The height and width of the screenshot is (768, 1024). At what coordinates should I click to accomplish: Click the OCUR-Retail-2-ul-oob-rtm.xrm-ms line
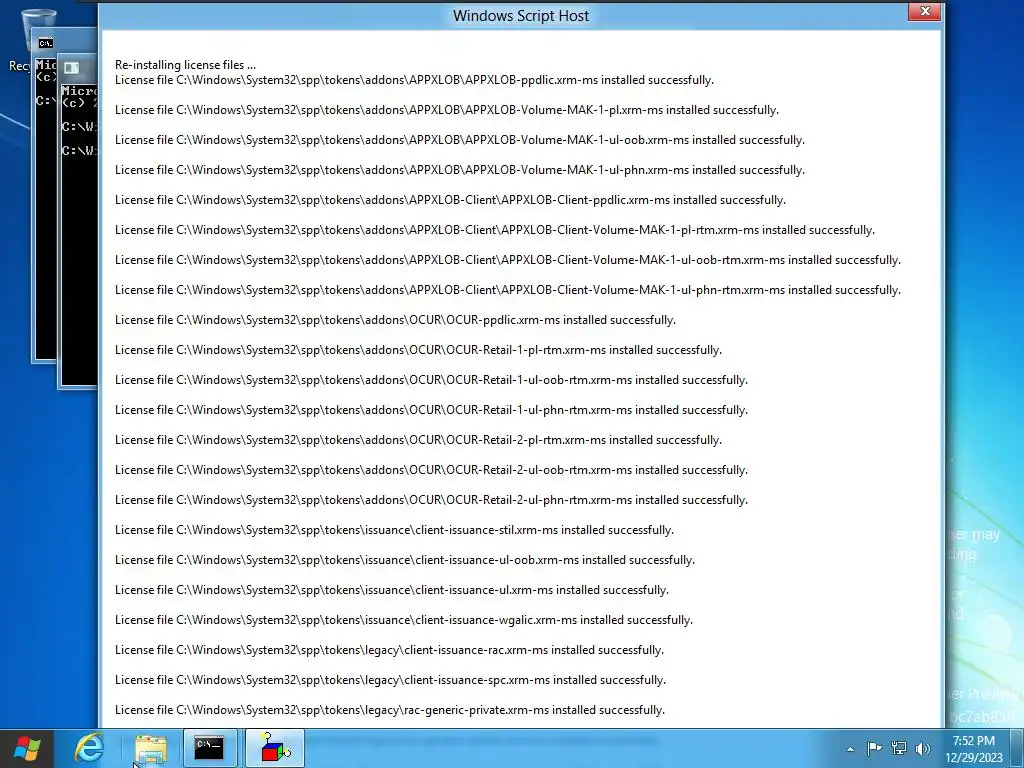point(431,470)
